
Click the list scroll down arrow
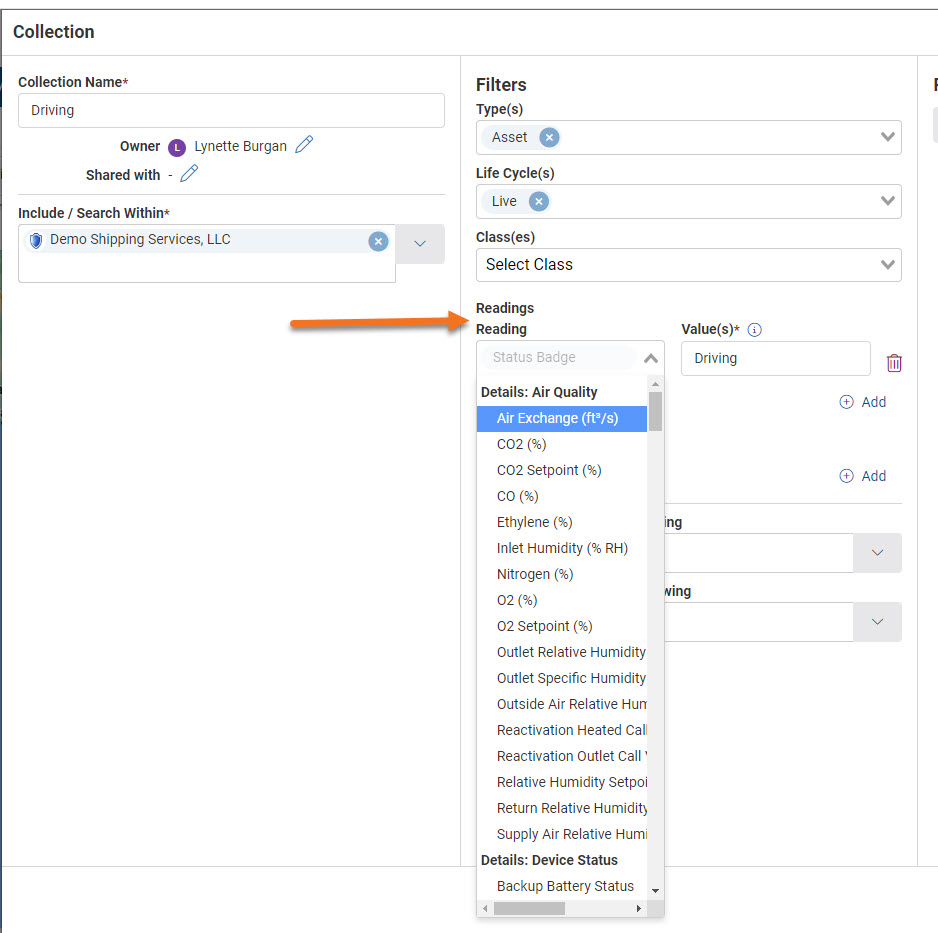[655, 891]
